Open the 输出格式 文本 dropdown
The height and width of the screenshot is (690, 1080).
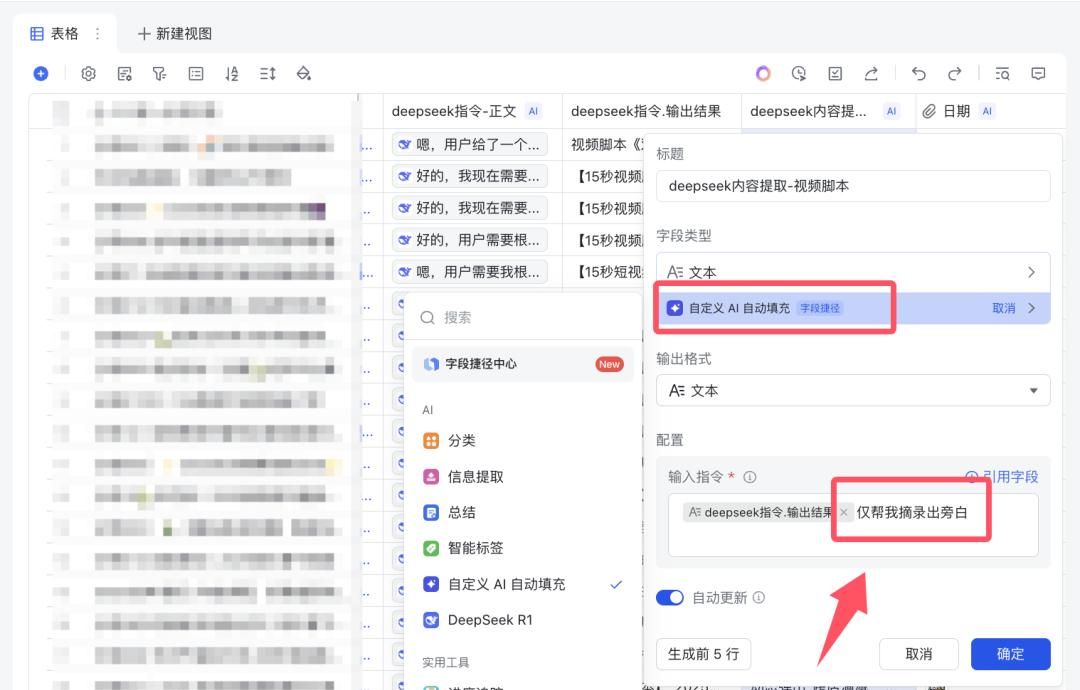click(x=853, y=390)
